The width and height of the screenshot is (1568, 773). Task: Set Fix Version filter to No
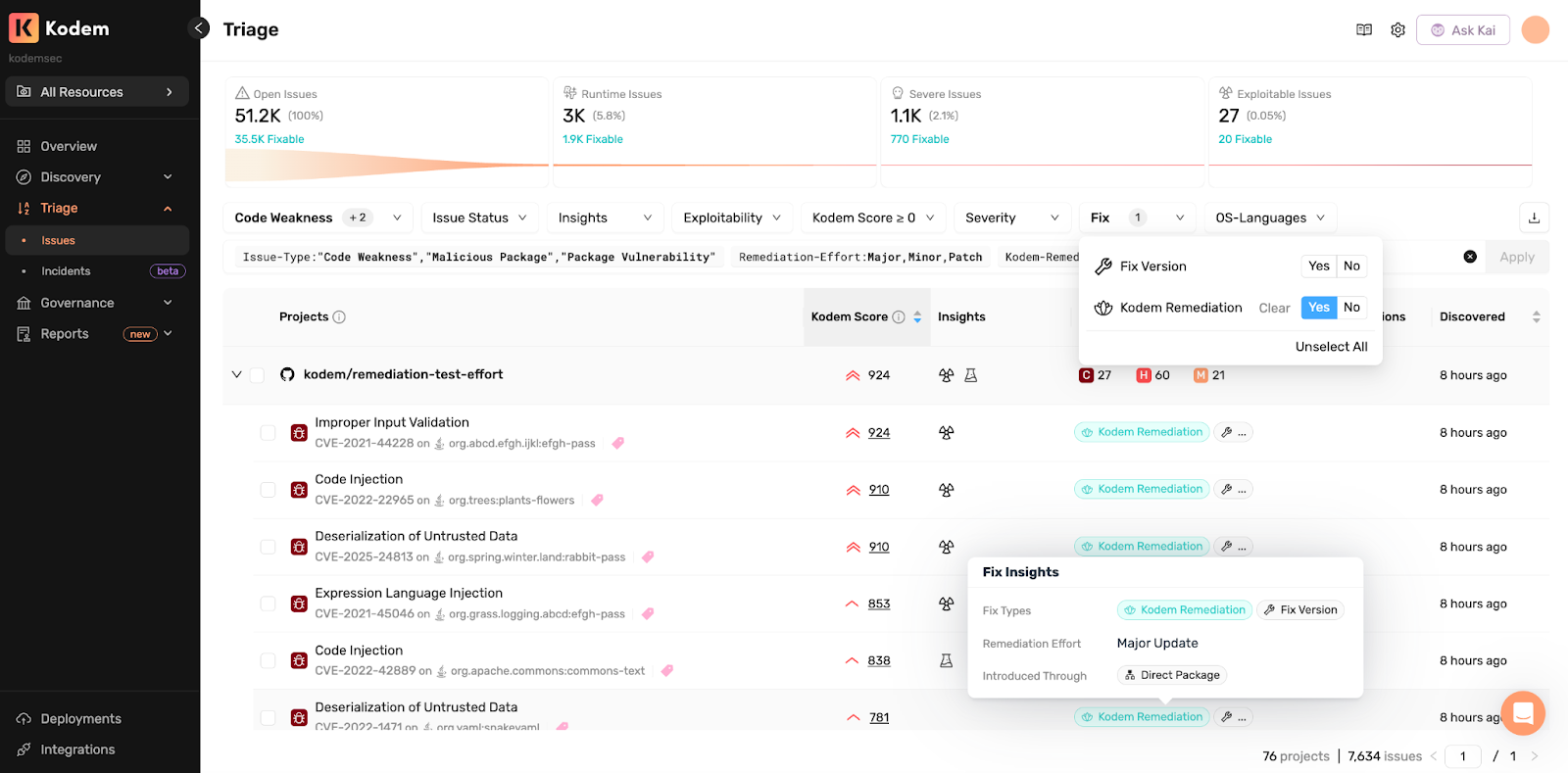pyautogui.click(x=1351, y=266)
